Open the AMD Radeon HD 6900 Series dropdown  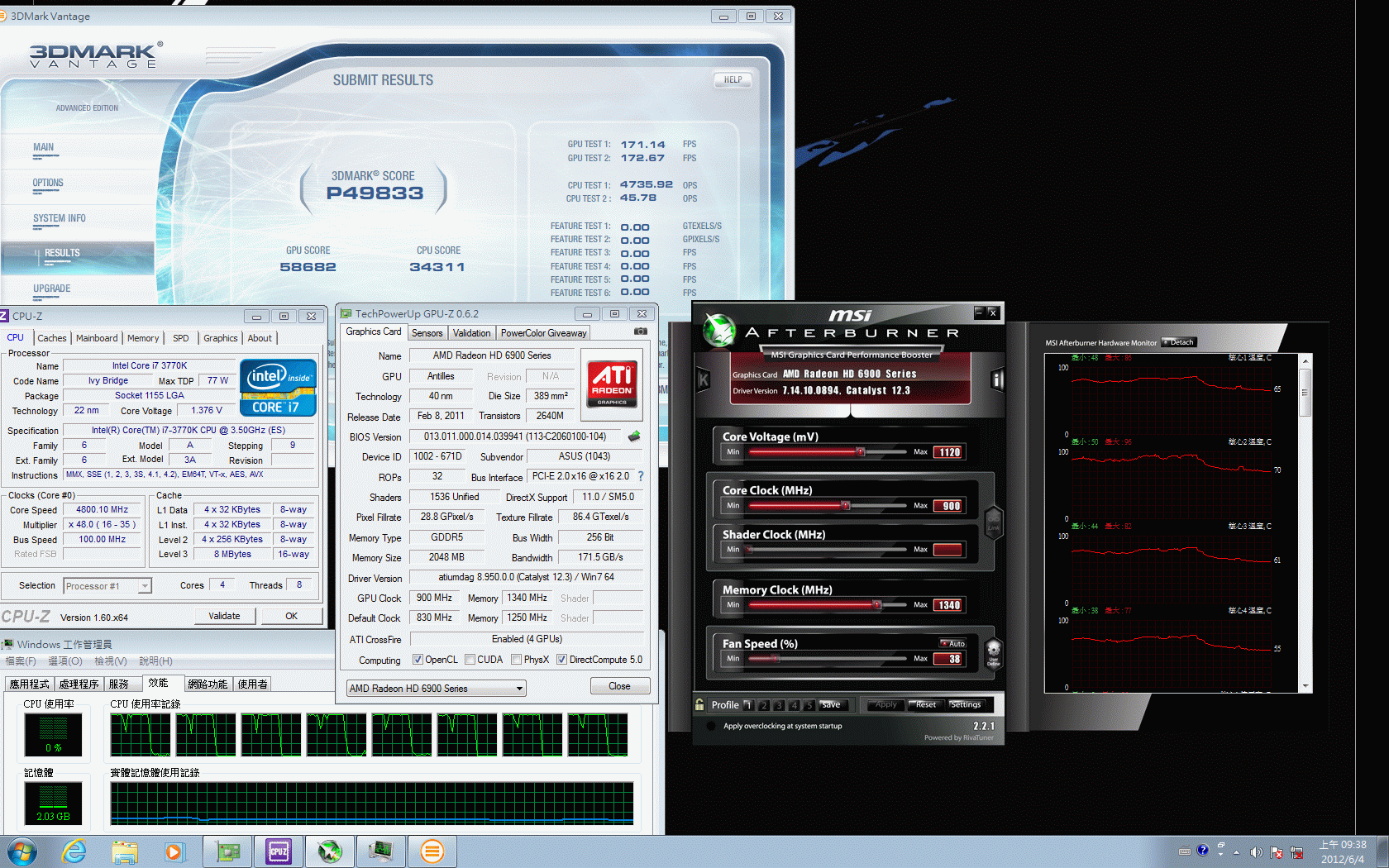click(436, 688)
